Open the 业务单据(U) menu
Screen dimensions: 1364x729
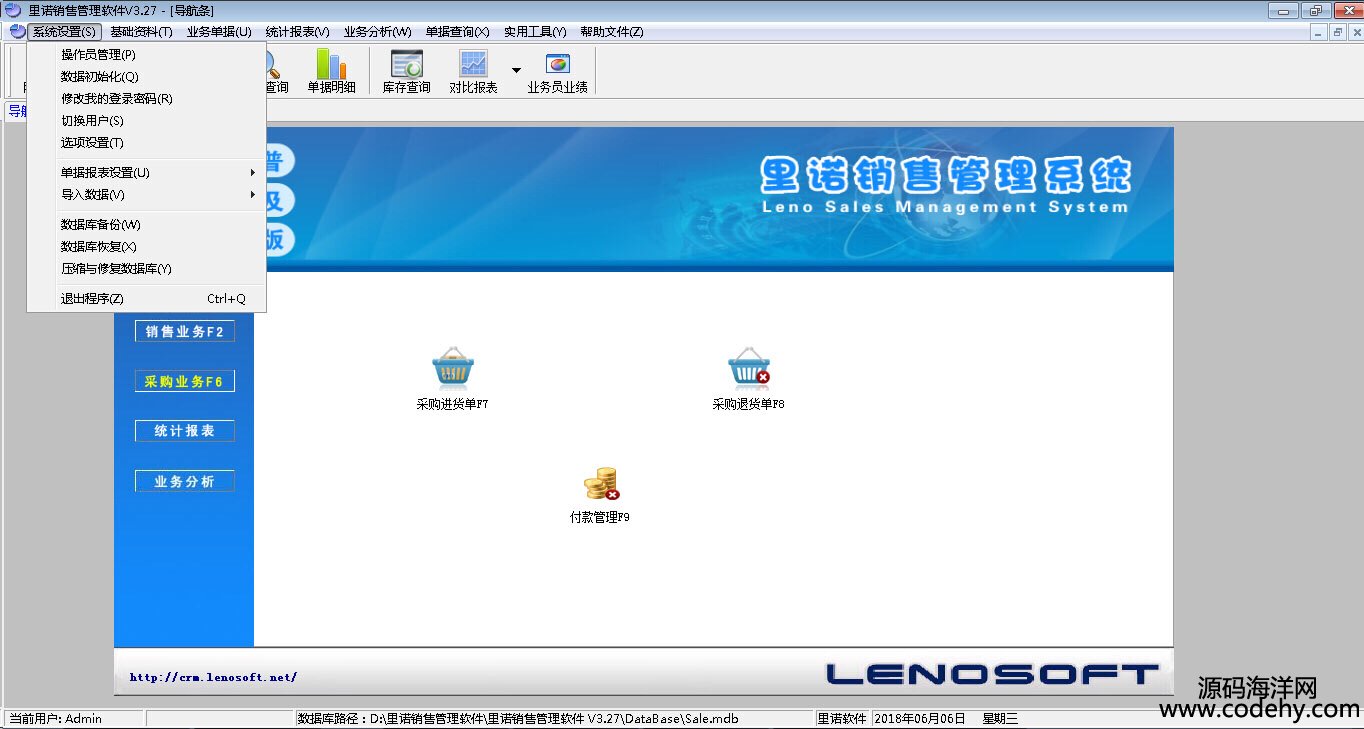tap(219, 32)
